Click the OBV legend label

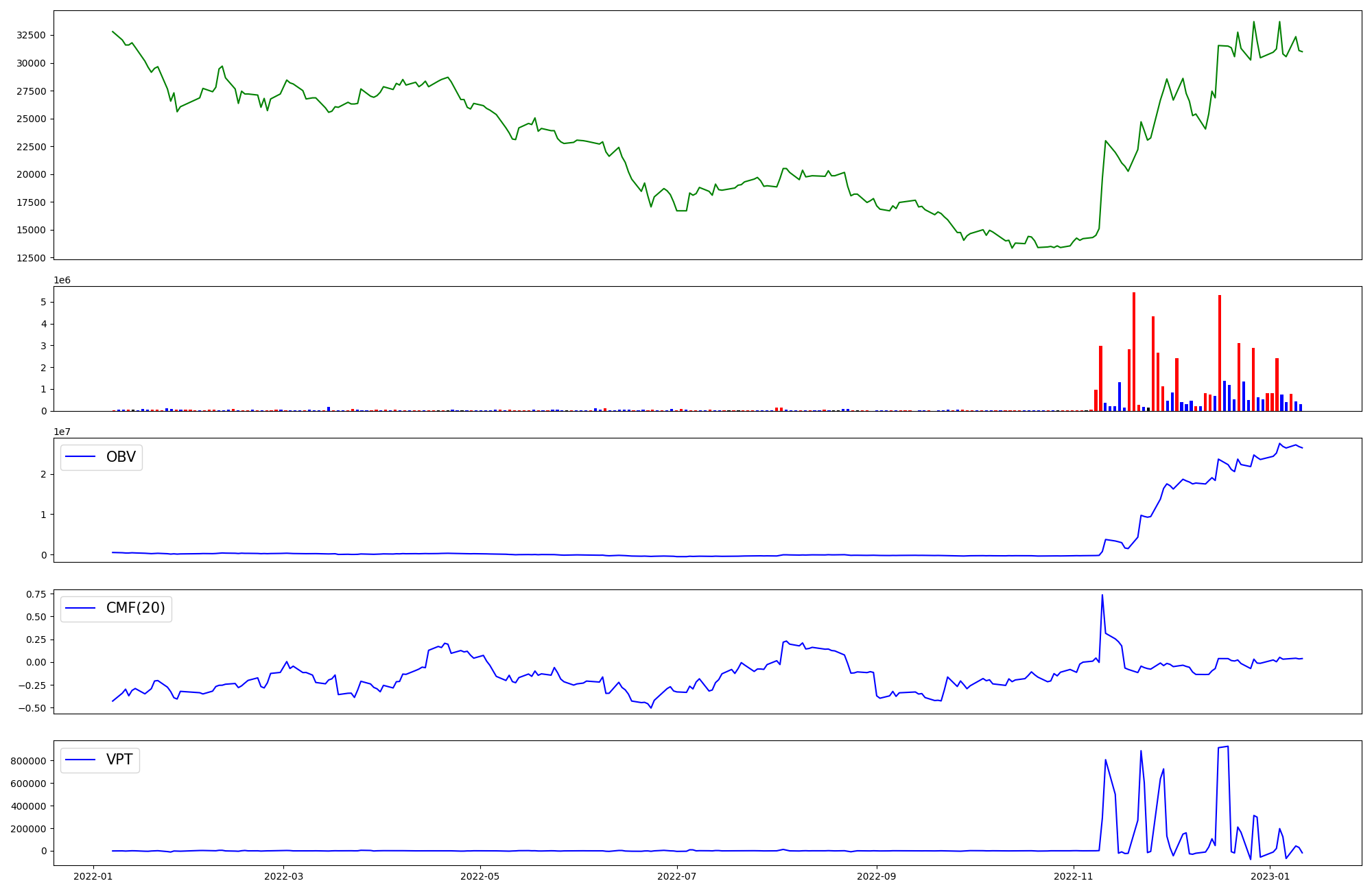point(121,457)
